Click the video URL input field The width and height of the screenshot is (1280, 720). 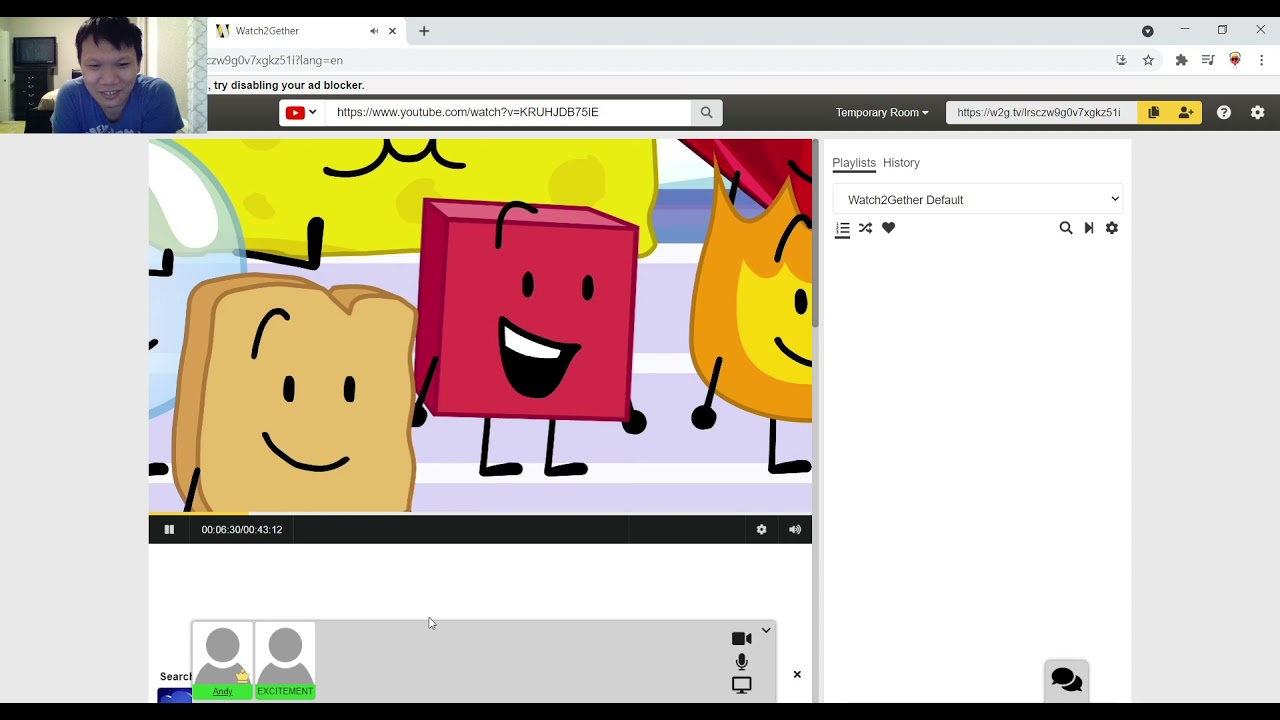coord(508,112)
